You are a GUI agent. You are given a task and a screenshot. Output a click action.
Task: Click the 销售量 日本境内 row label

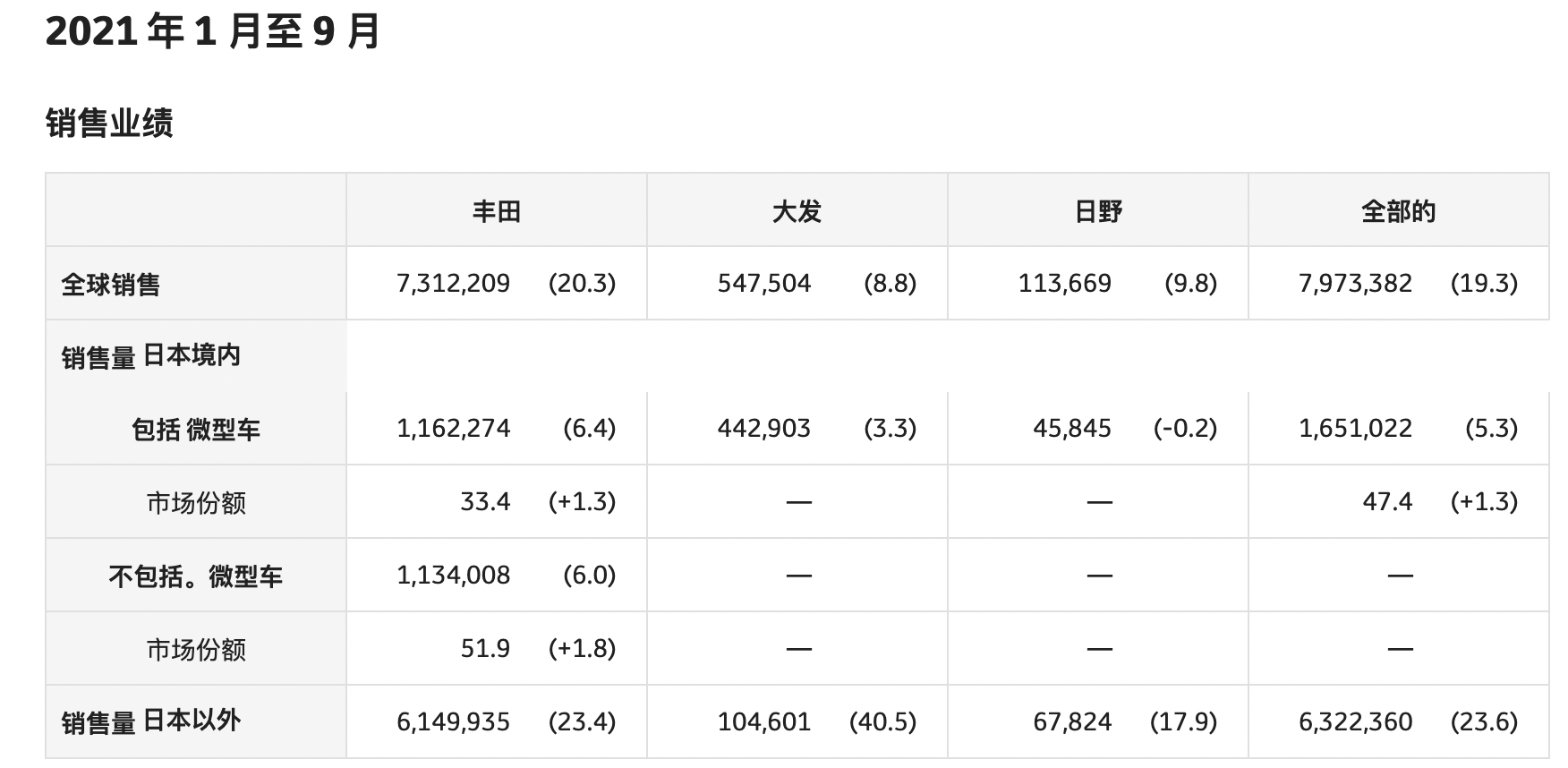pos(151,356)
